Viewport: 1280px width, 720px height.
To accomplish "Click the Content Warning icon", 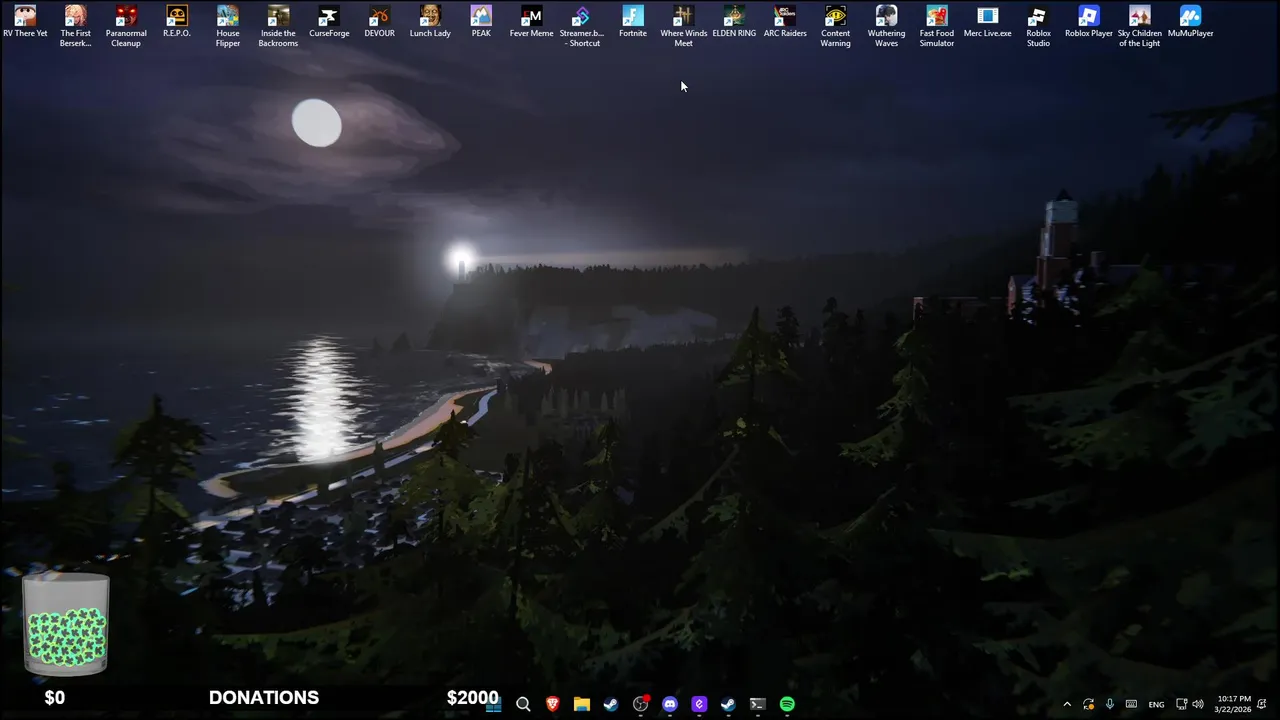I will [835, 26].
